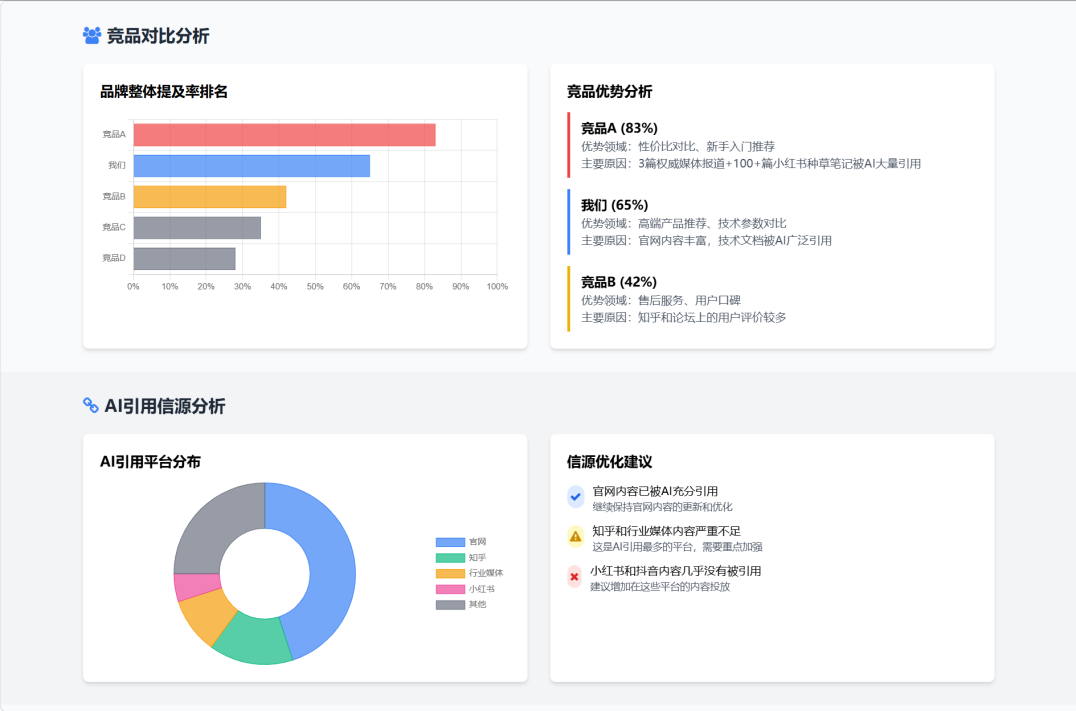Click 继续保持官网内容的更新和优化 text

662,507
